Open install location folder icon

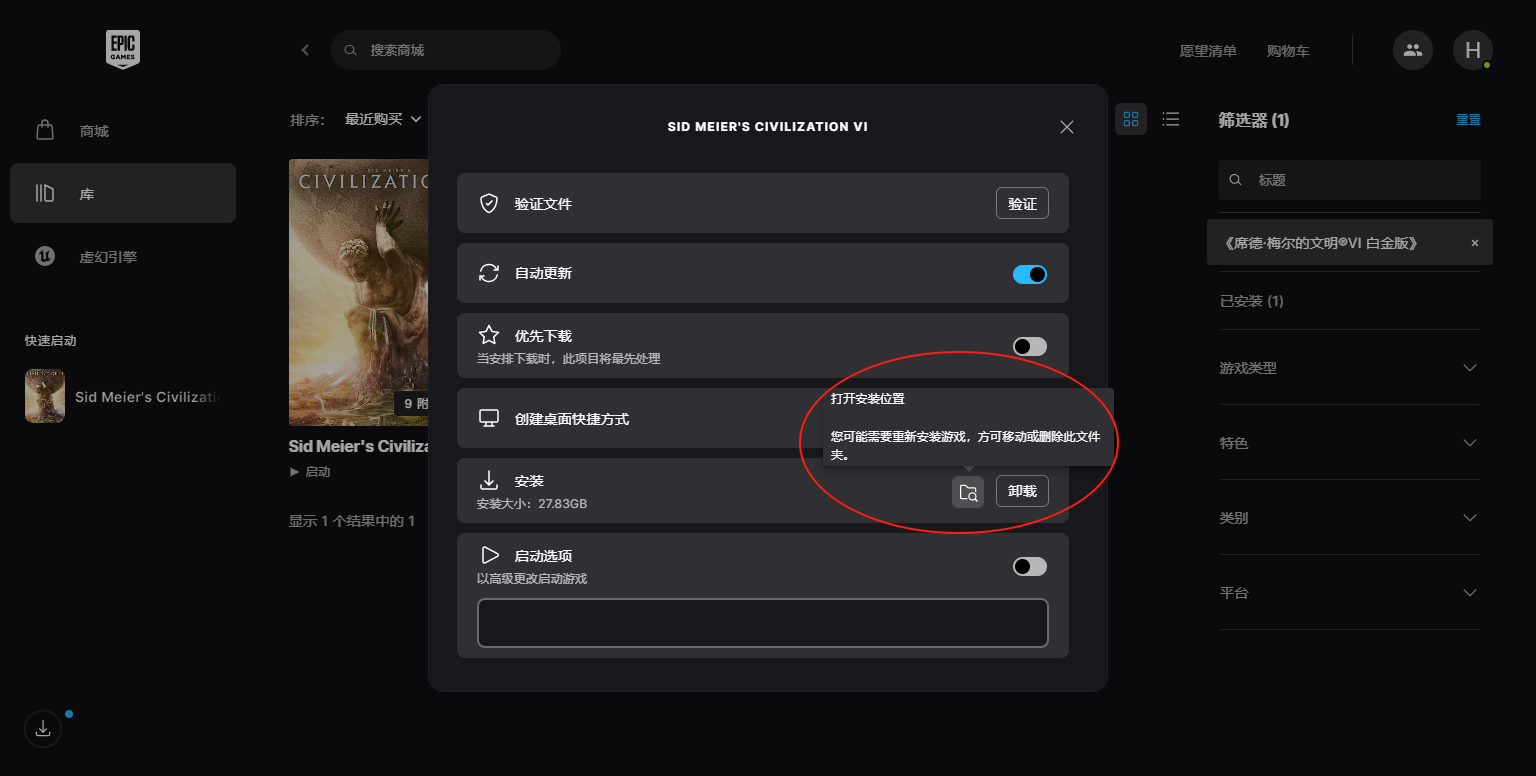pos(968,492)
